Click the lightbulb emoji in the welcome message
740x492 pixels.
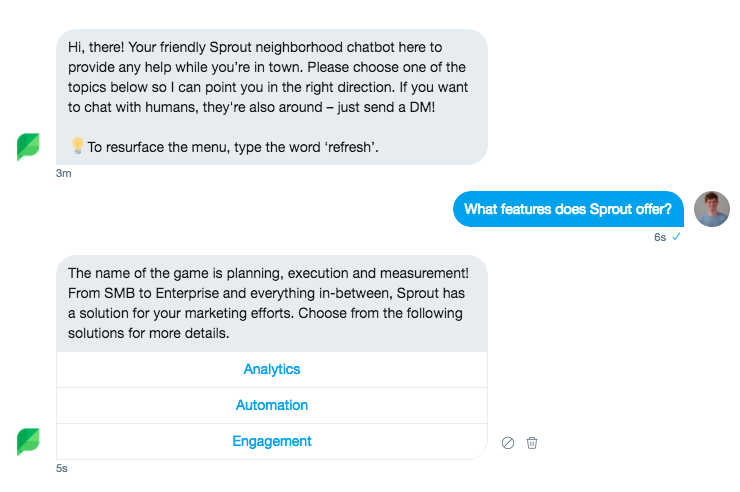coord(77,146)
